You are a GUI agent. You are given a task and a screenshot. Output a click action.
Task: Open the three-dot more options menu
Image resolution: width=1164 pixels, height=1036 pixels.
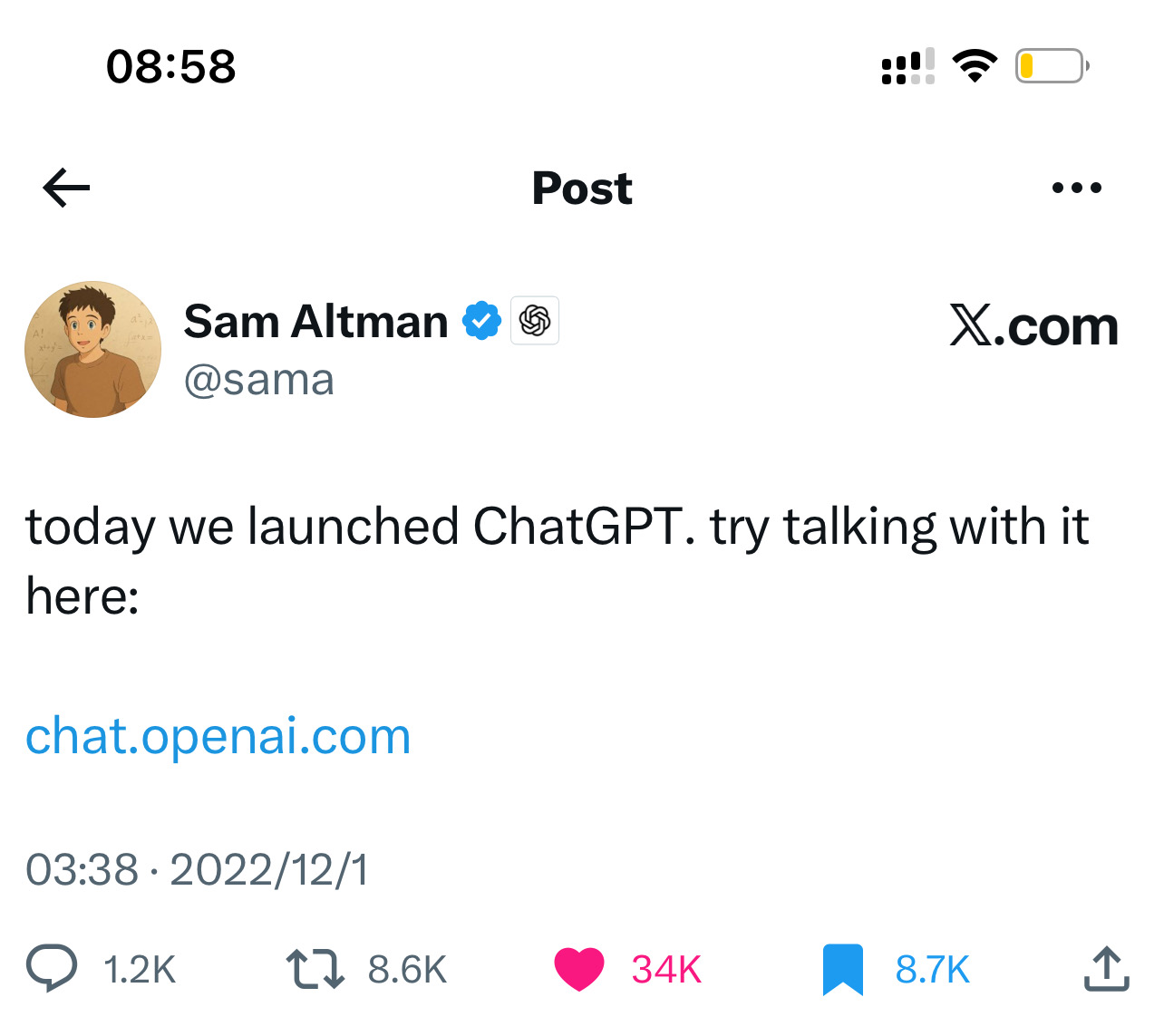click(x=1076, y=189)
